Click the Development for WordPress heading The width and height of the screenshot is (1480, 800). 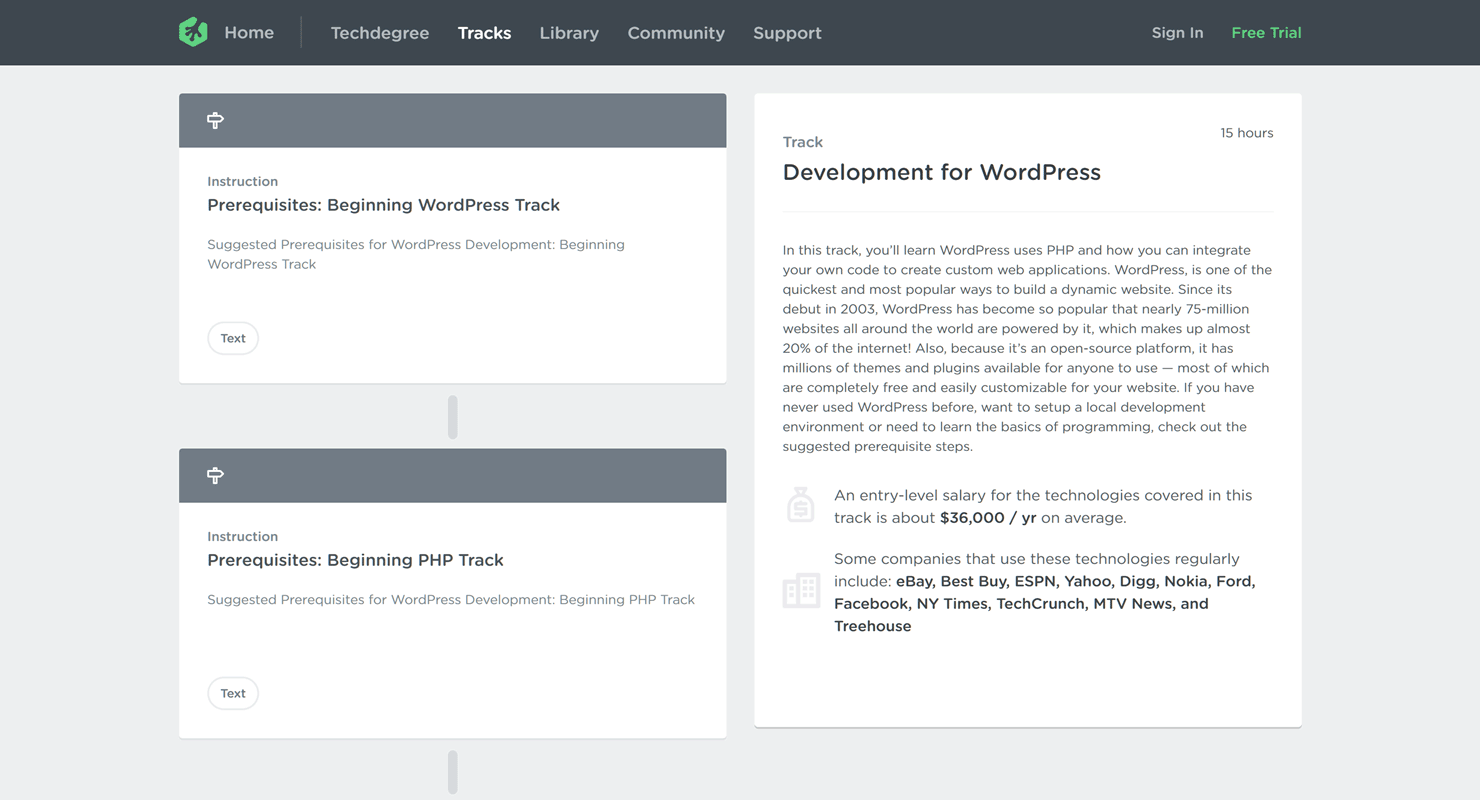click(x=942, y=172)
